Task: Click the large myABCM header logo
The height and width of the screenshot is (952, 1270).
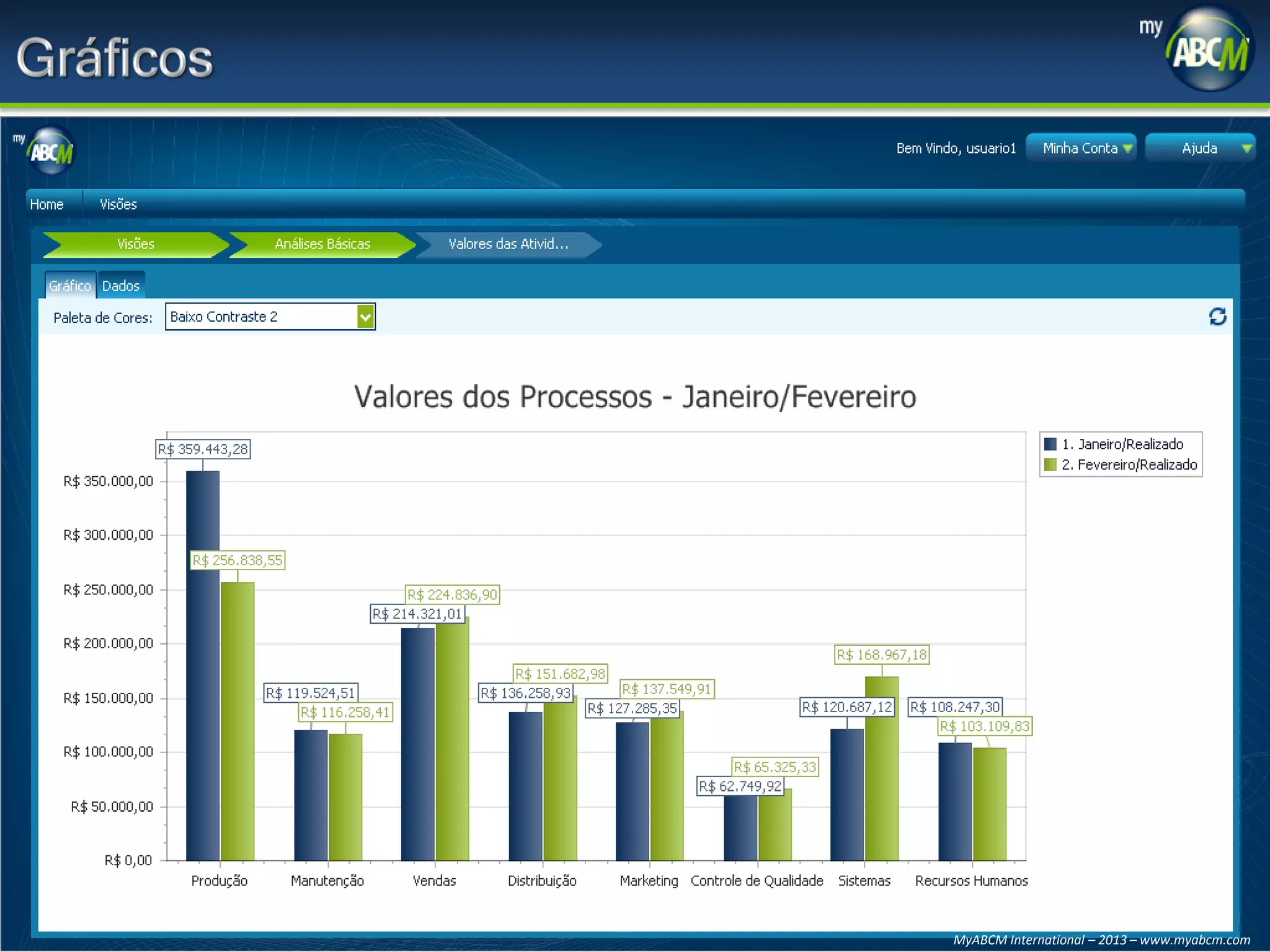Action: 1209,50
